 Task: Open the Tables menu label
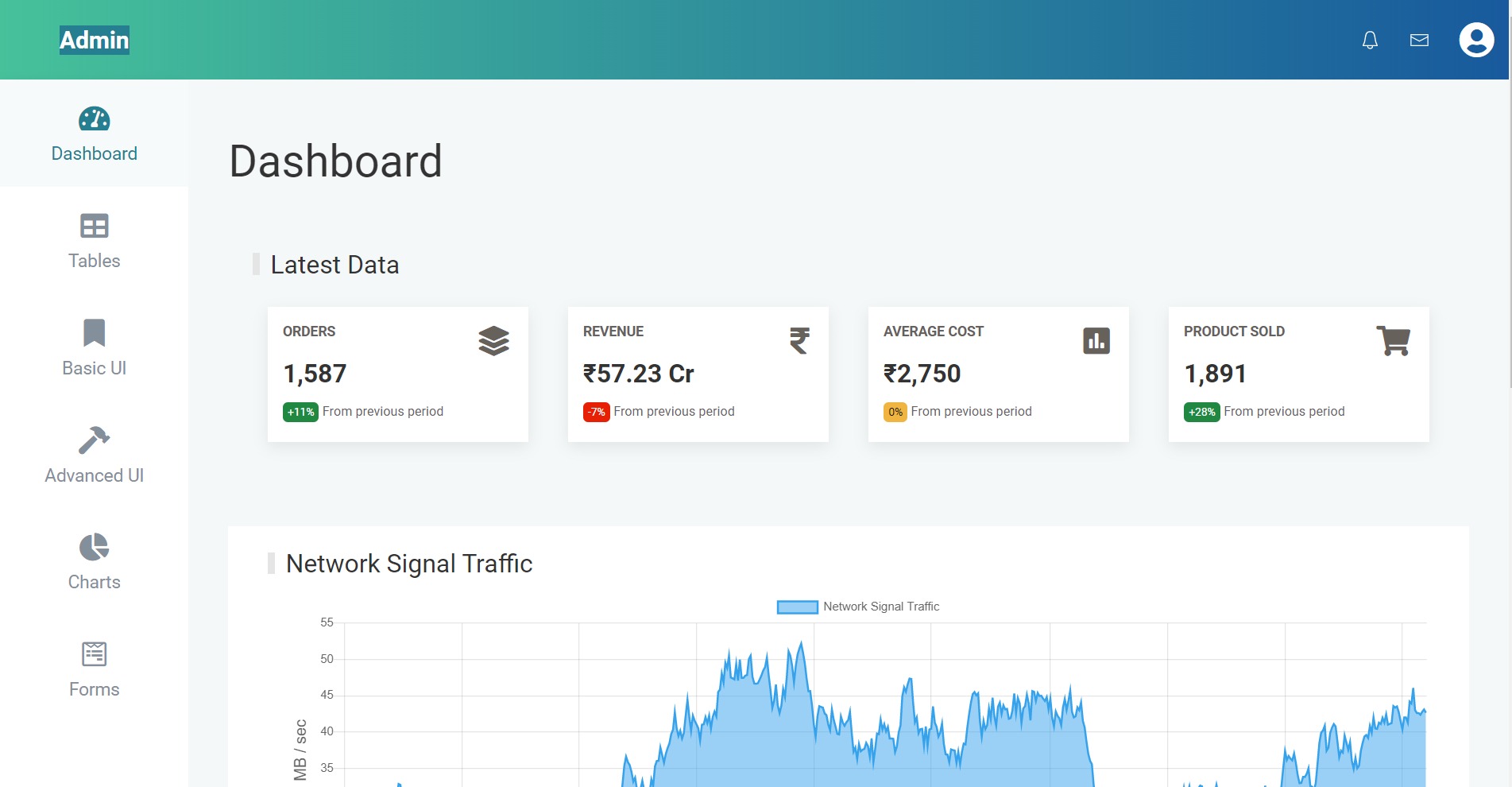point(95,261)
